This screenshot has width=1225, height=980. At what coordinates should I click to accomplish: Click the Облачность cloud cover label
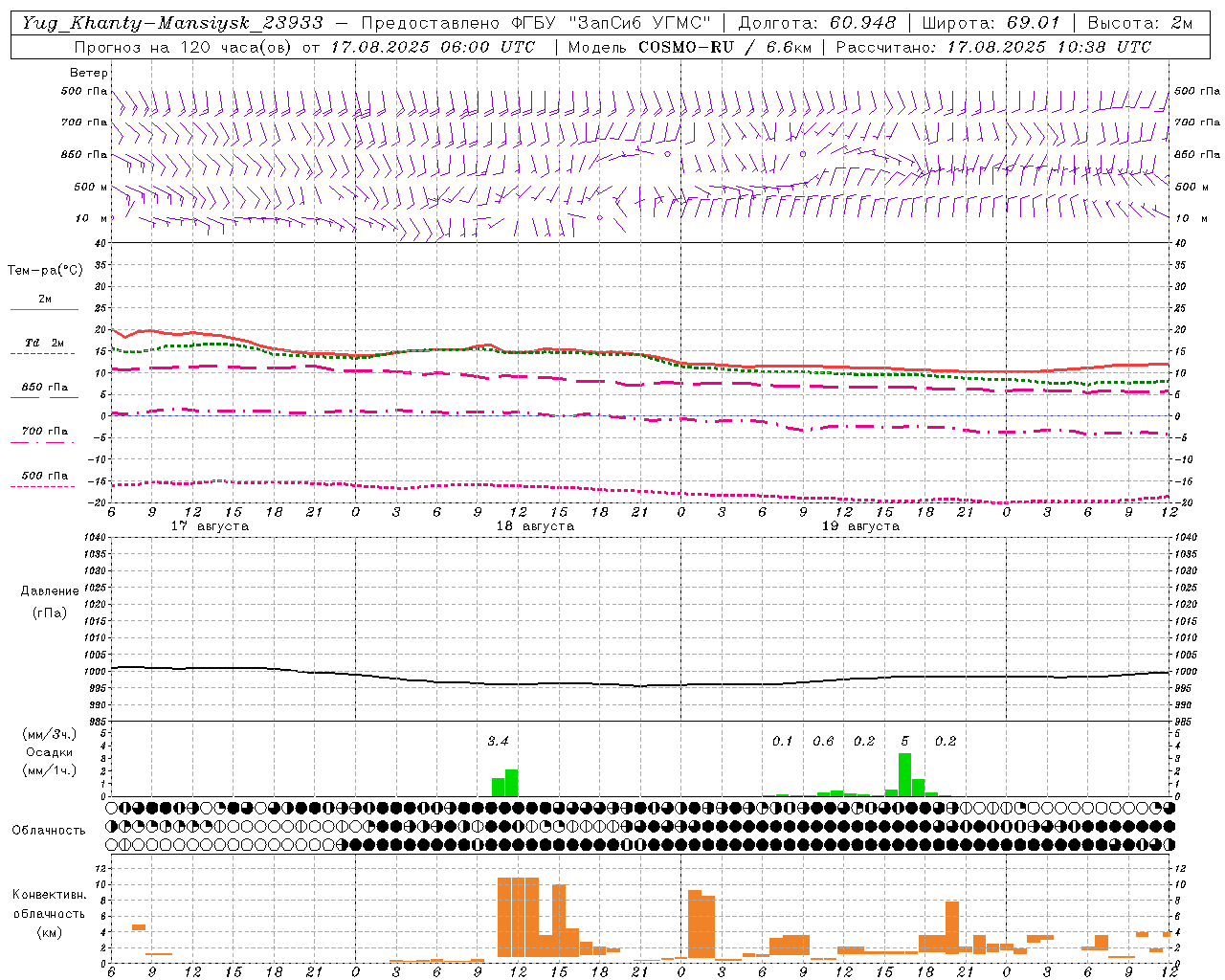point(49,830)
